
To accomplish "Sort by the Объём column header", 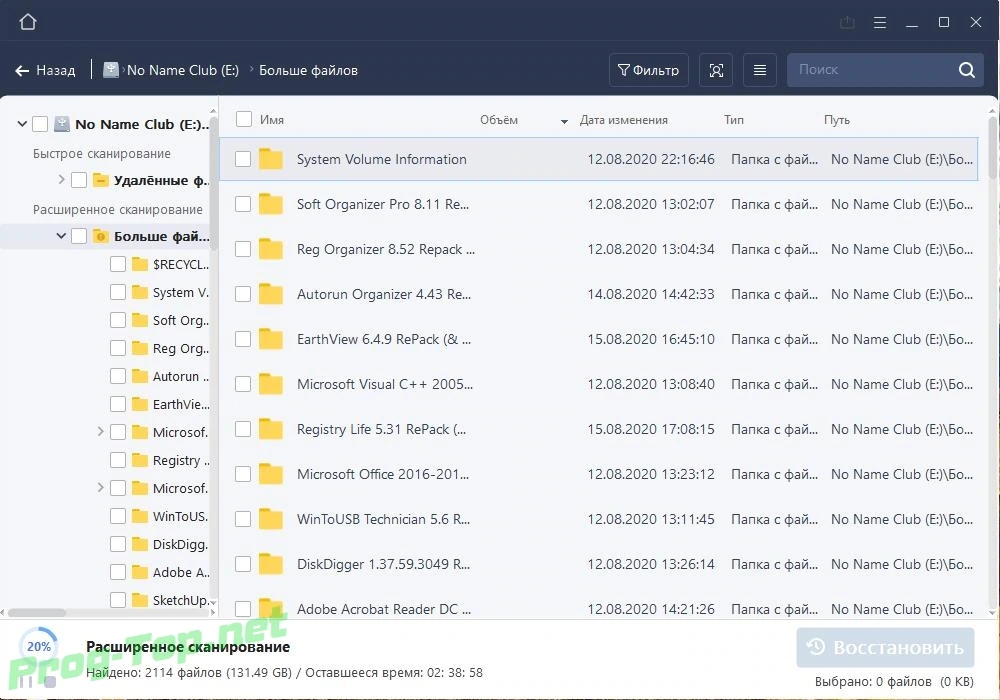I will click(499, 120).
